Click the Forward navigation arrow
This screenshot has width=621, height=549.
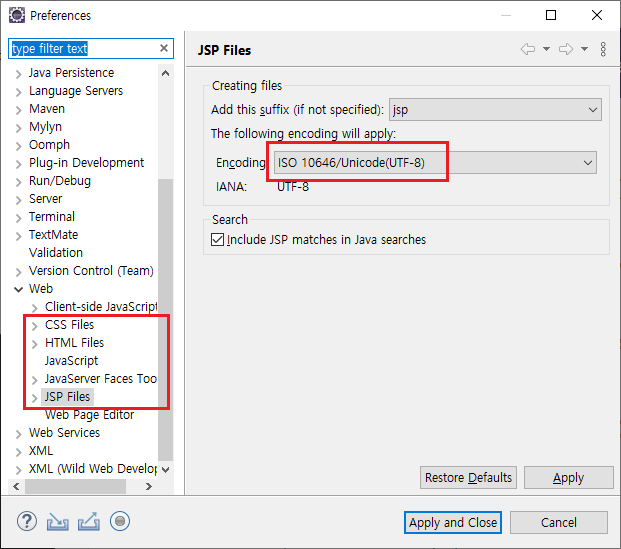click(x=566, y=49)
